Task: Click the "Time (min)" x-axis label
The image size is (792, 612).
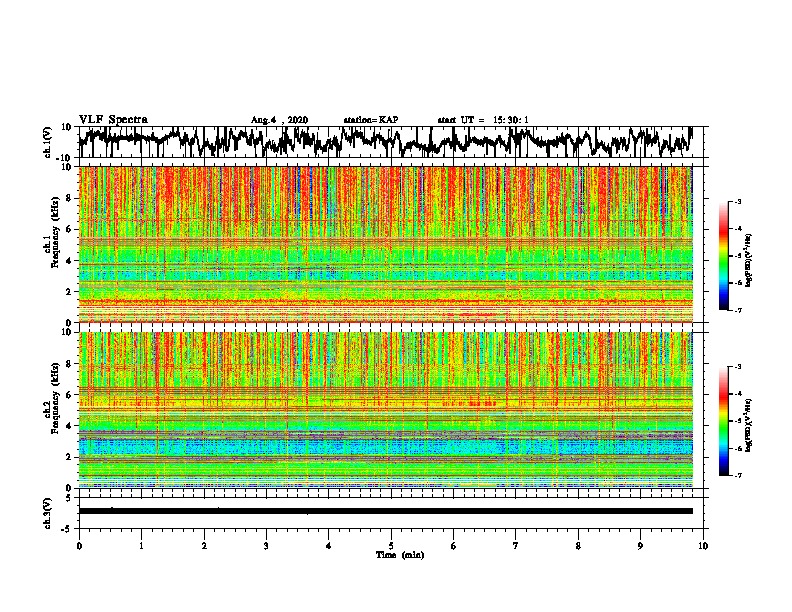Action: 400,555
